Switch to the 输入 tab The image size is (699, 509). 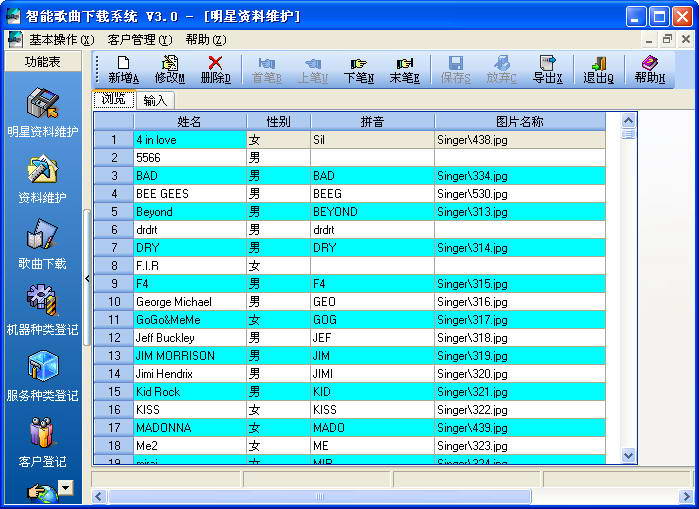coord(155,100)
